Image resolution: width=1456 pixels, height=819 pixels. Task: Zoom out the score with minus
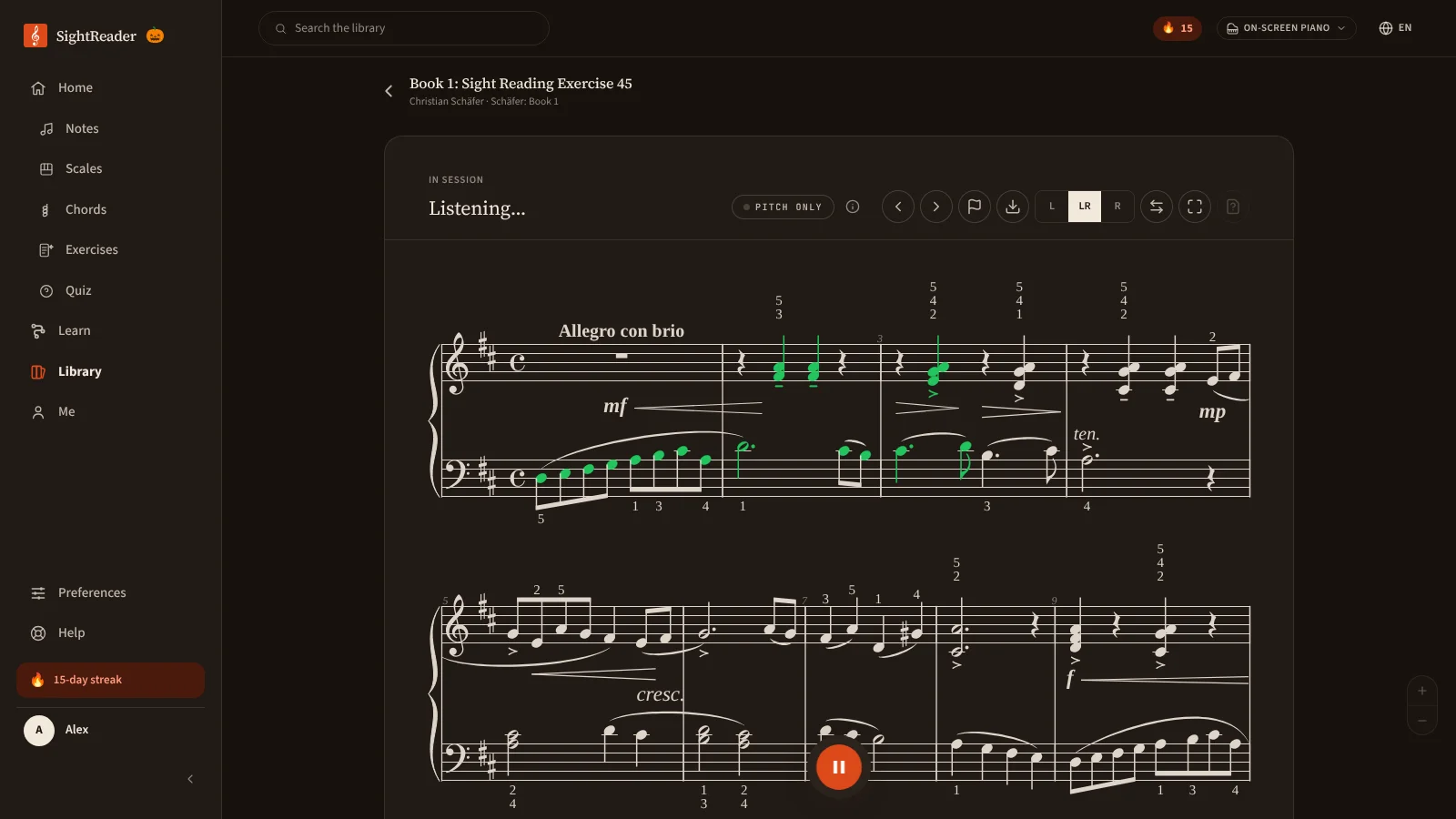tap(1422, 720)
